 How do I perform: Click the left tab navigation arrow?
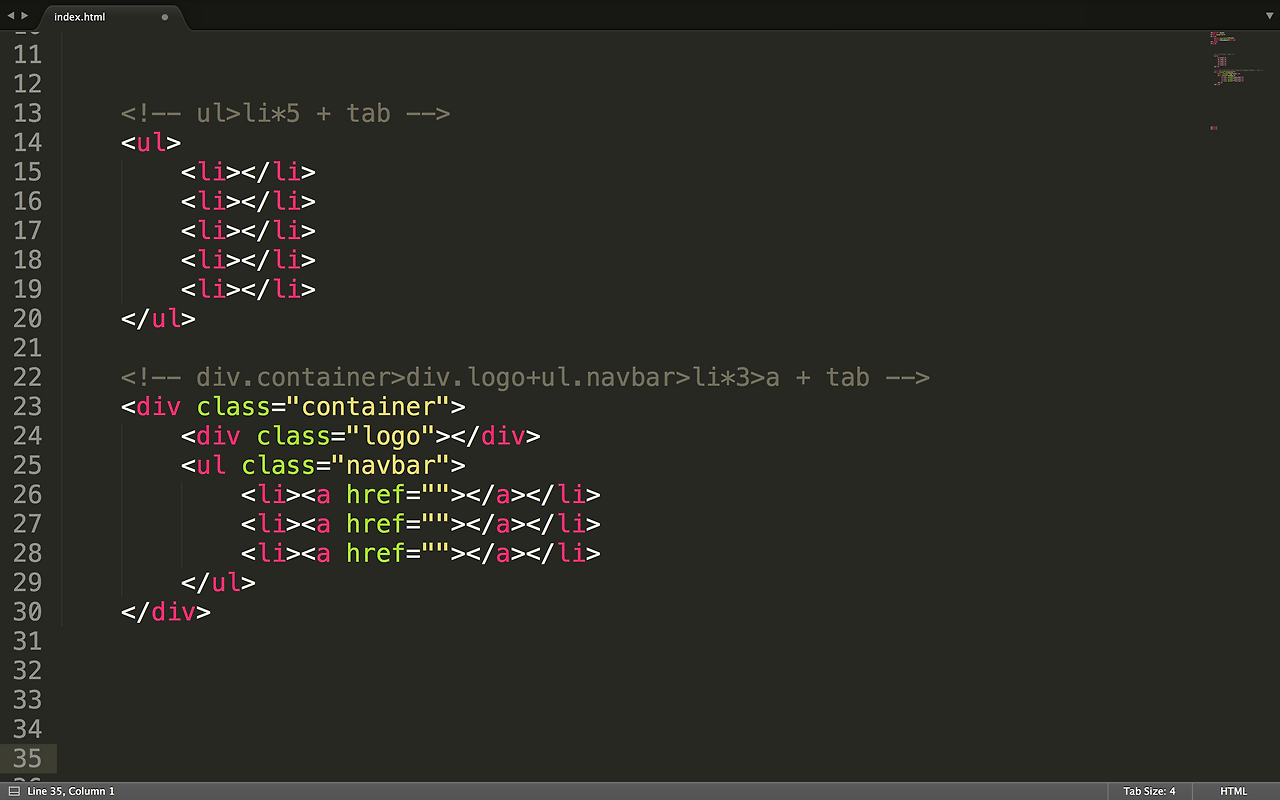[11, 16]
